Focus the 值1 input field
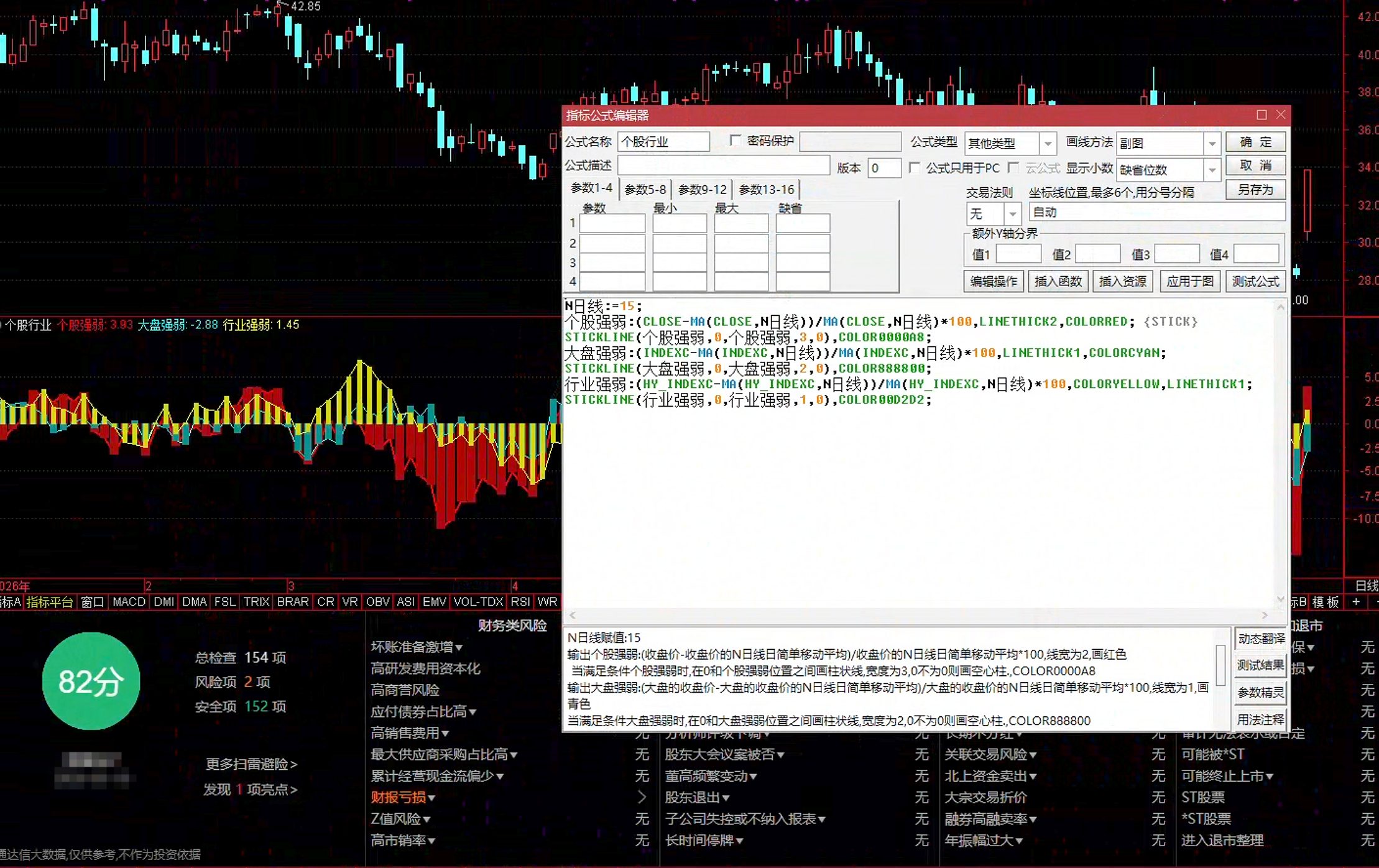Screen dimensions: 1379x868 tap(1018, 254)
